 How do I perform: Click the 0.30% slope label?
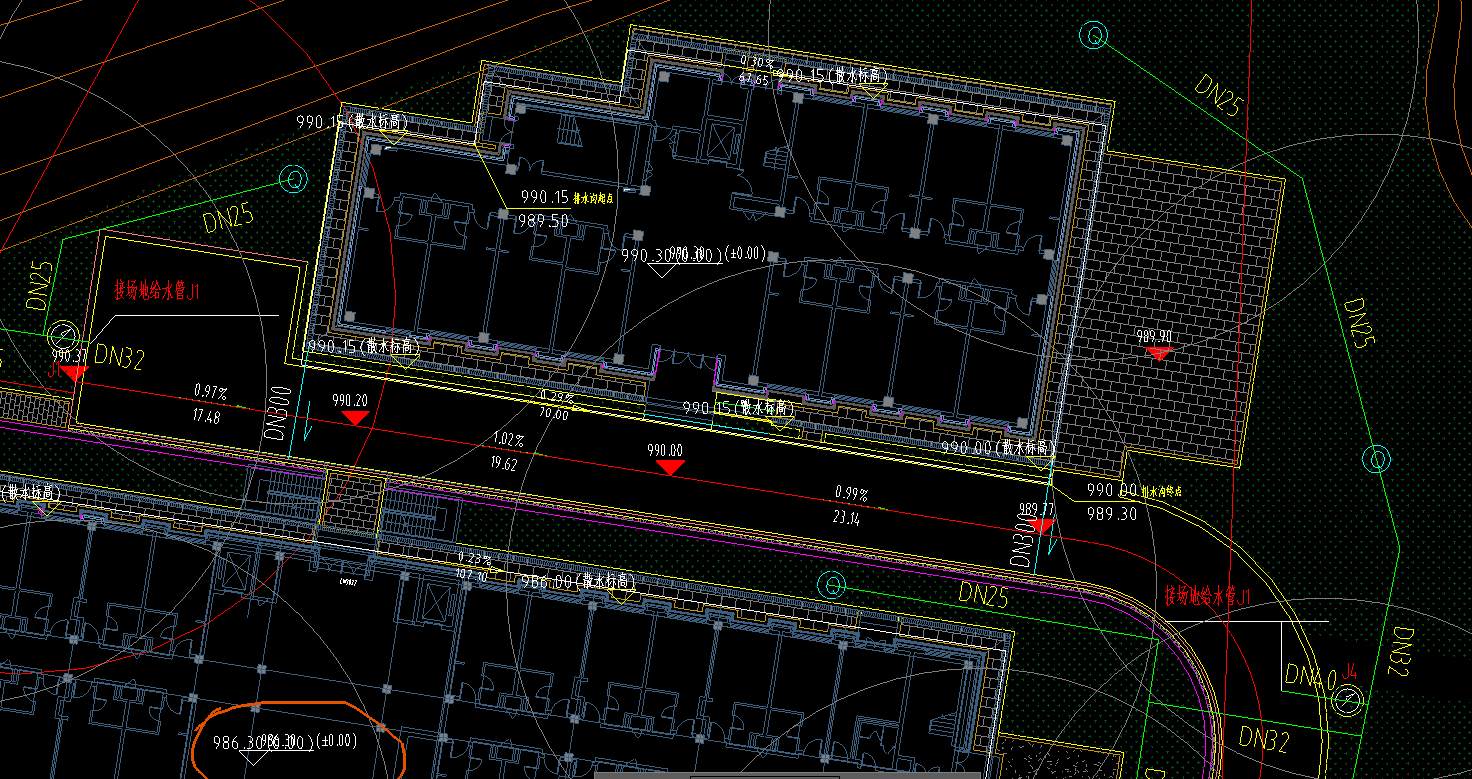point(755,61)
